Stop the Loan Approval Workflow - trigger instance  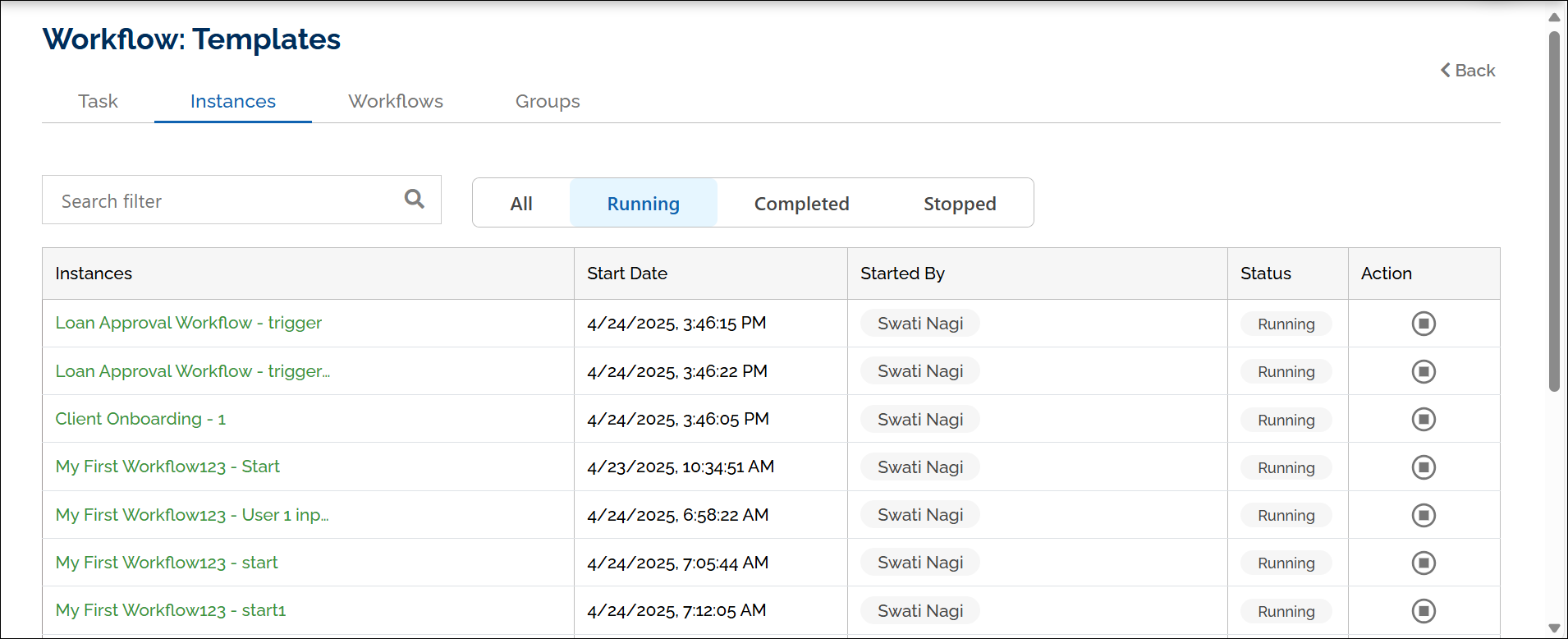click(x=1423, y=324)
